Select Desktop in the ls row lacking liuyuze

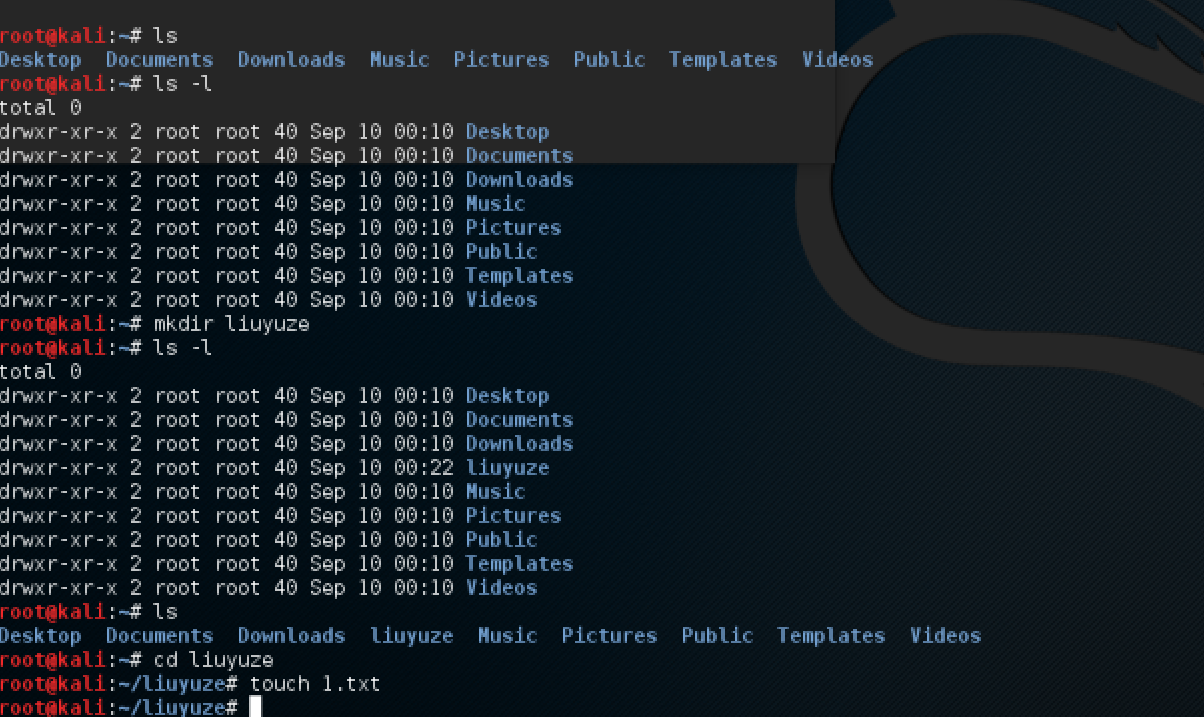[40, 60]
